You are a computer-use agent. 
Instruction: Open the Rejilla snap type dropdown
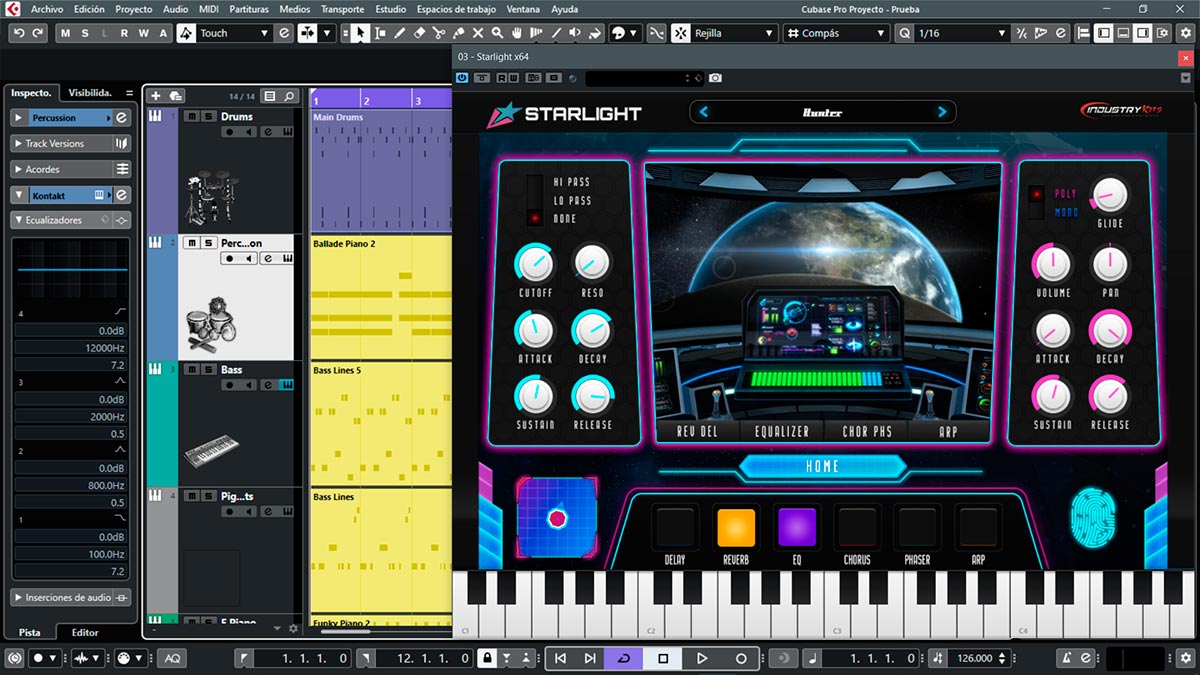735,33
